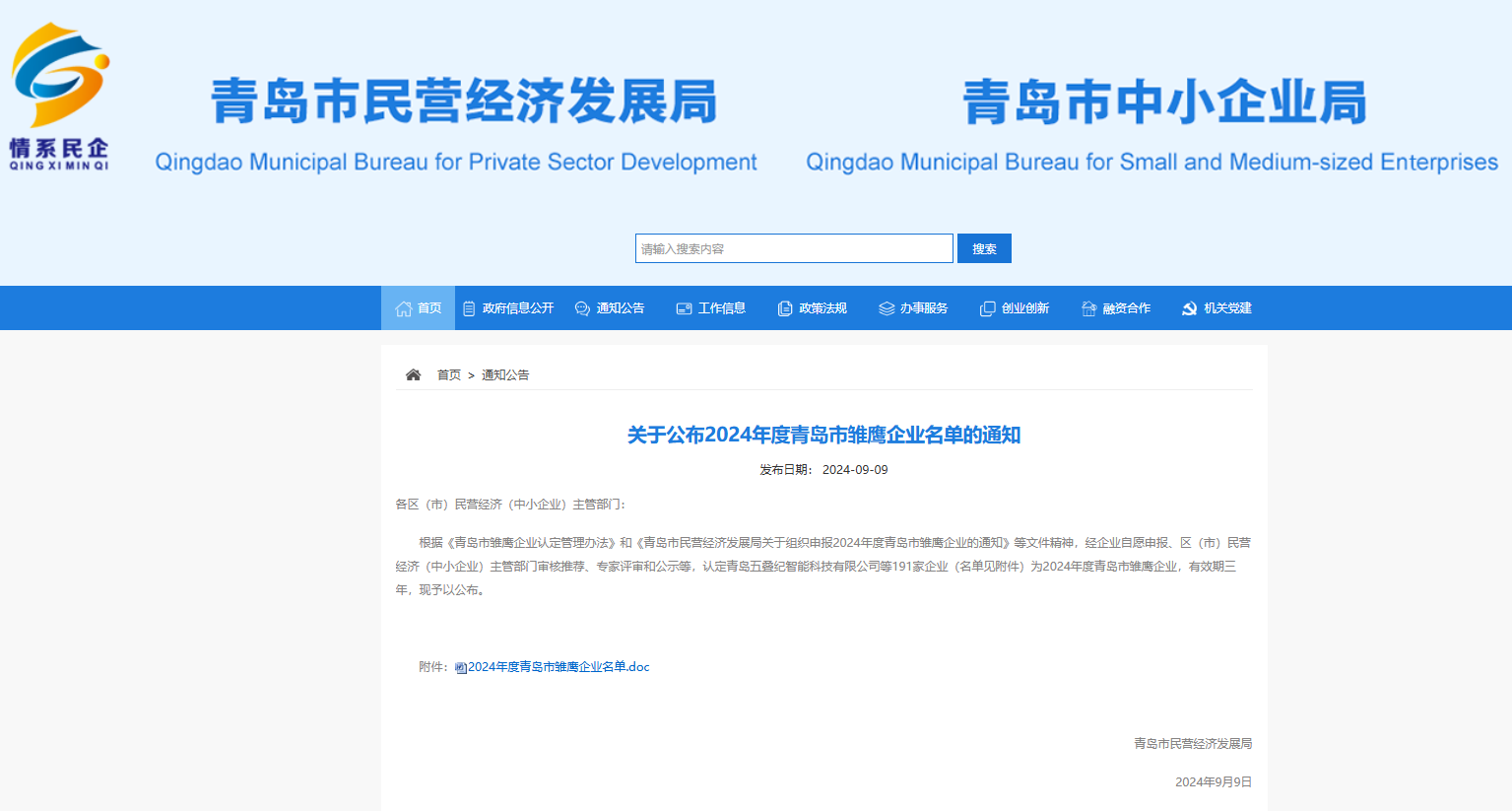The width and height of the screenshot is (1512, 811).
Task: Click the closing date 2024年9月9日
Action: [x=1214, y=782]
